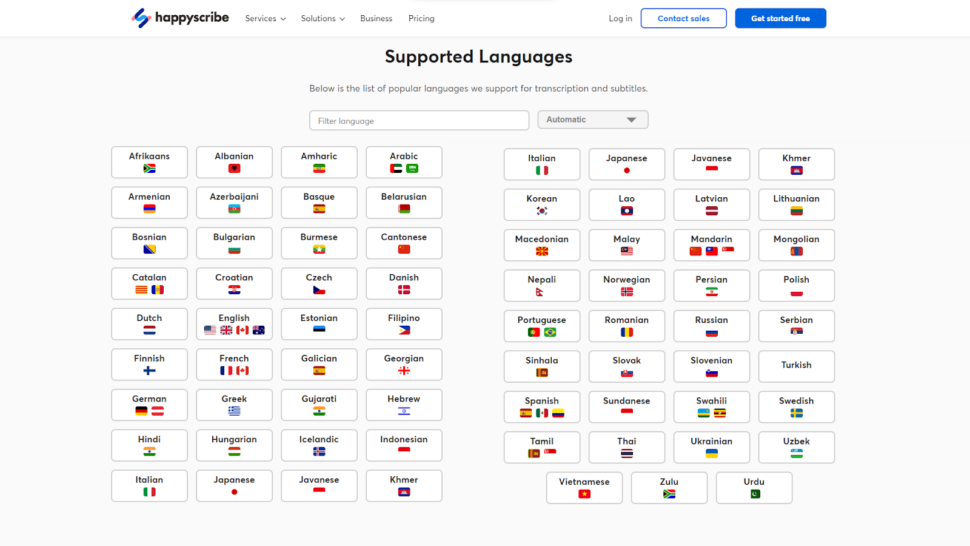
Task: Click Get started free button
Action: (781, 19)
